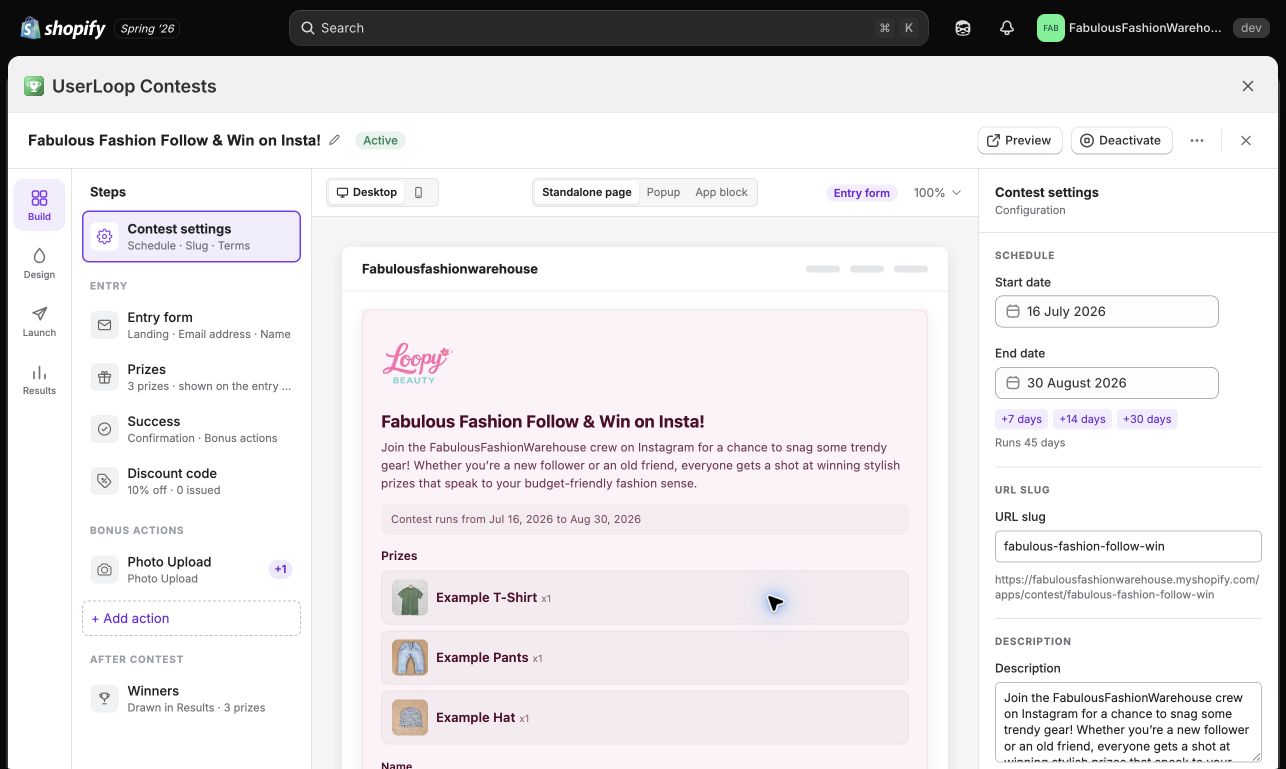Click the Photo Upload camera icon
Viewport: 1286px width, 769px height.
pos(104,570)
